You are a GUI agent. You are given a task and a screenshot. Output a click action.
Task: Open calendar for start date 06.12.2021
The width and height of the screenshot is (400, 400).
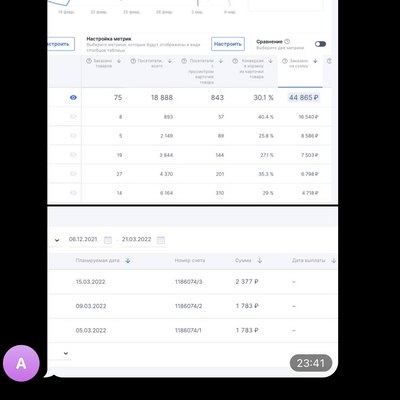pyautogui.click(x=108, y=240)
